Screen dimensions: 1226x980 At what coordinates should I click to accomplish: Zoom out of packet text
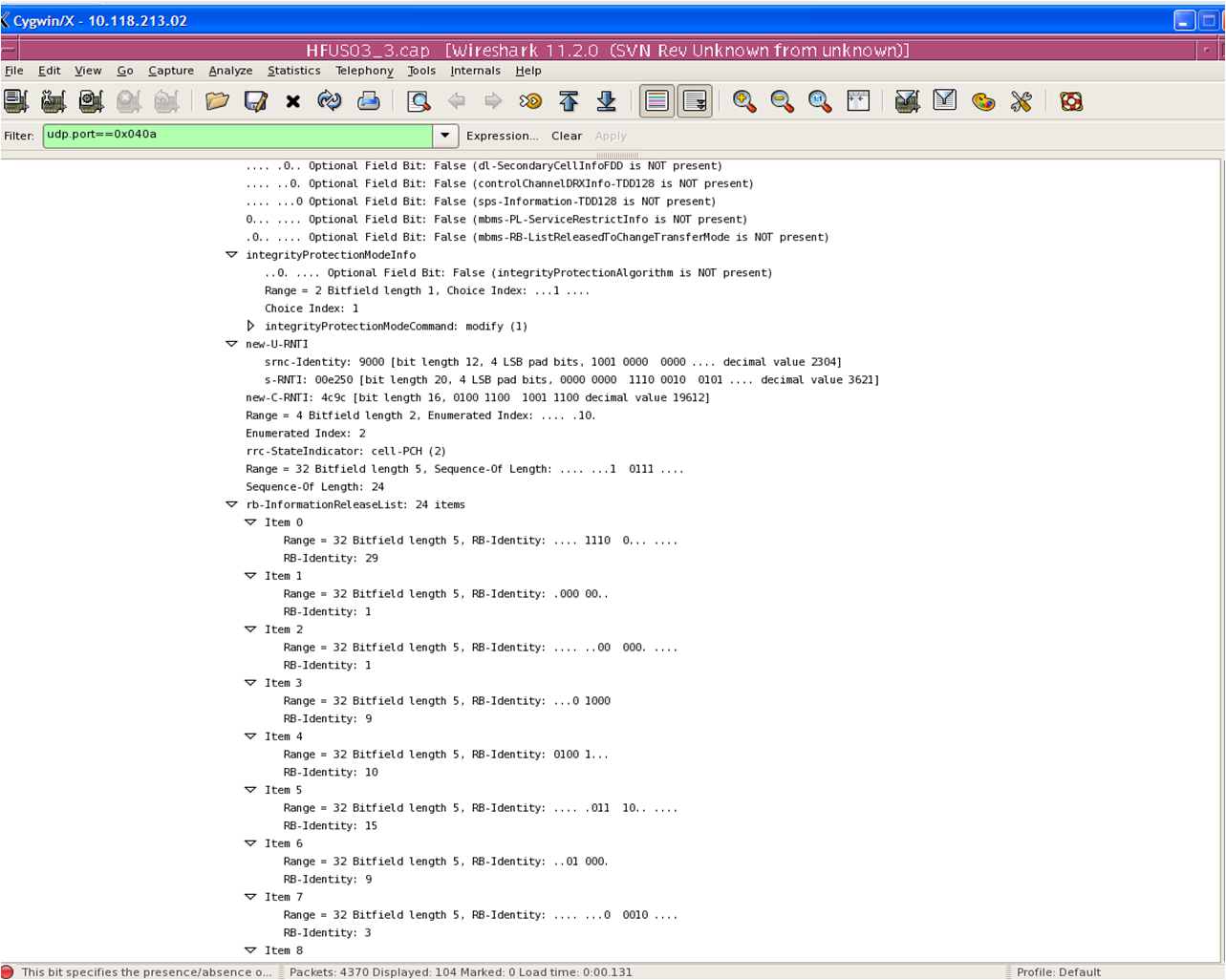(x=782, y=101)
